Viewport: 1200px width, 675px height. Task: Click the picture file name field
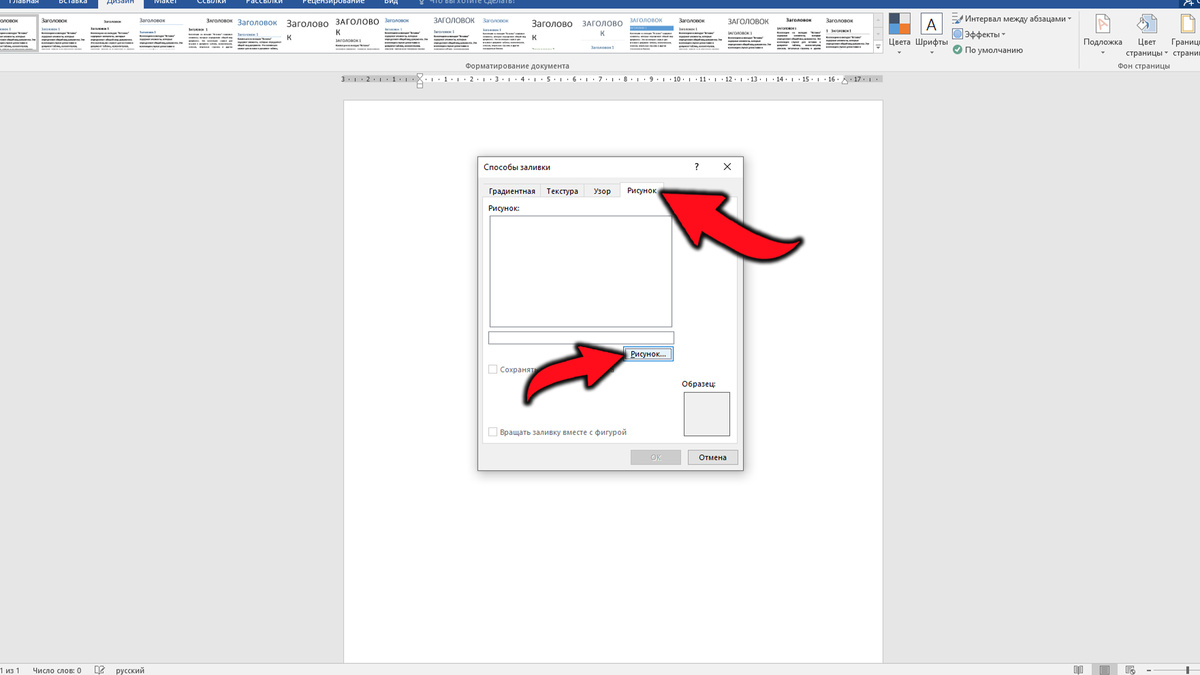pos(581,338)
